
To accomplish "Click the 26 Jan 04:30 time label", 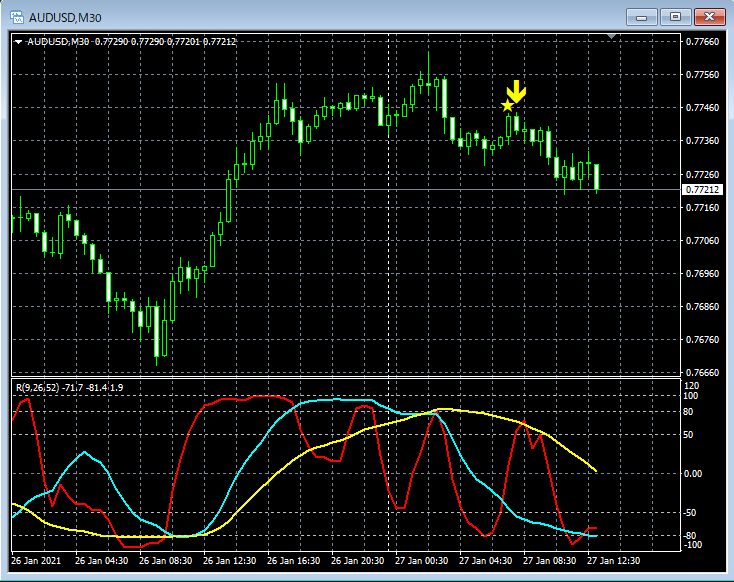I will coord(102,560).
